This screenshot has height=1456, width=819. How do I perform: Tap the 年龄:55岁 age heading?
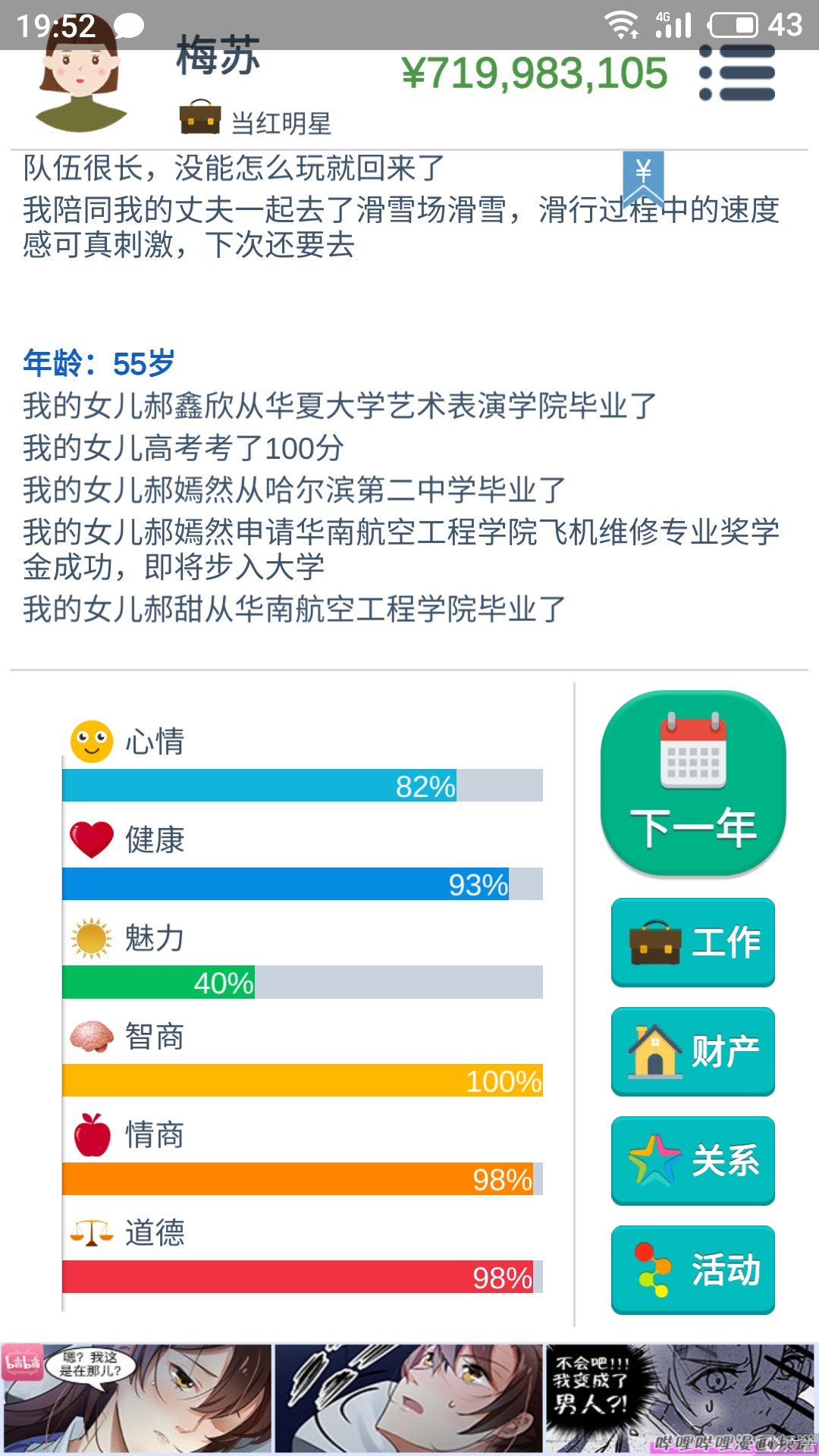pos(99,364)
